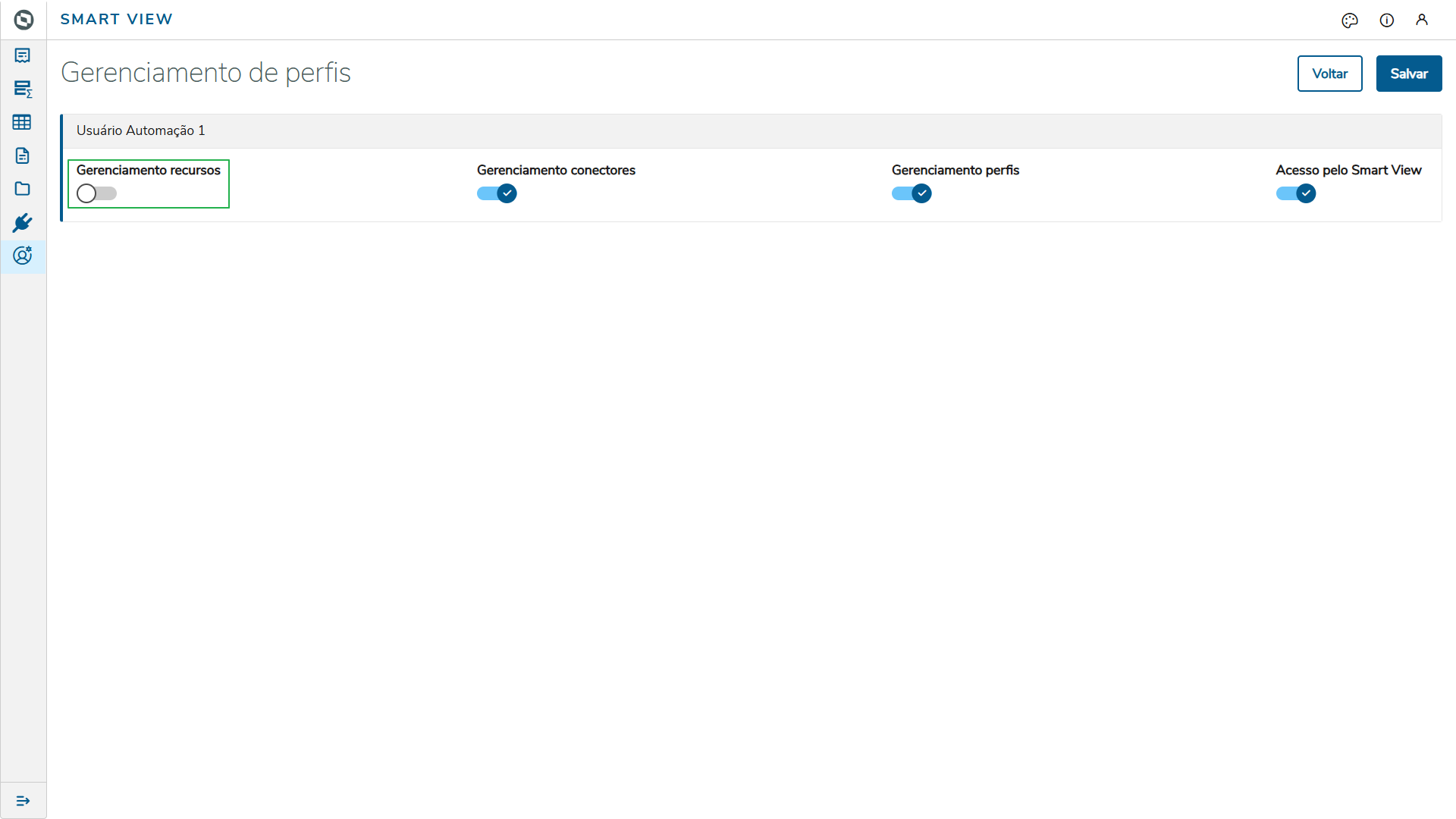Disable the Gerenciamento perfis toggle
Image resolution: width=1456 pixels, height=819 pixels.
point(912,193)
